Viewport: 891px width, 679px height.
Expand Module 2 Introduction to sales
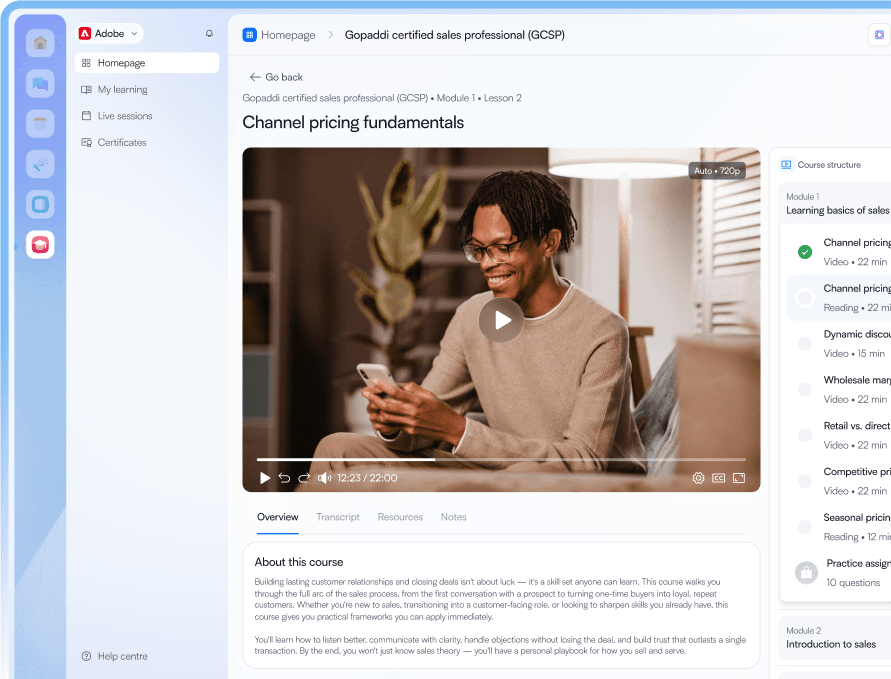click(835, 638)
